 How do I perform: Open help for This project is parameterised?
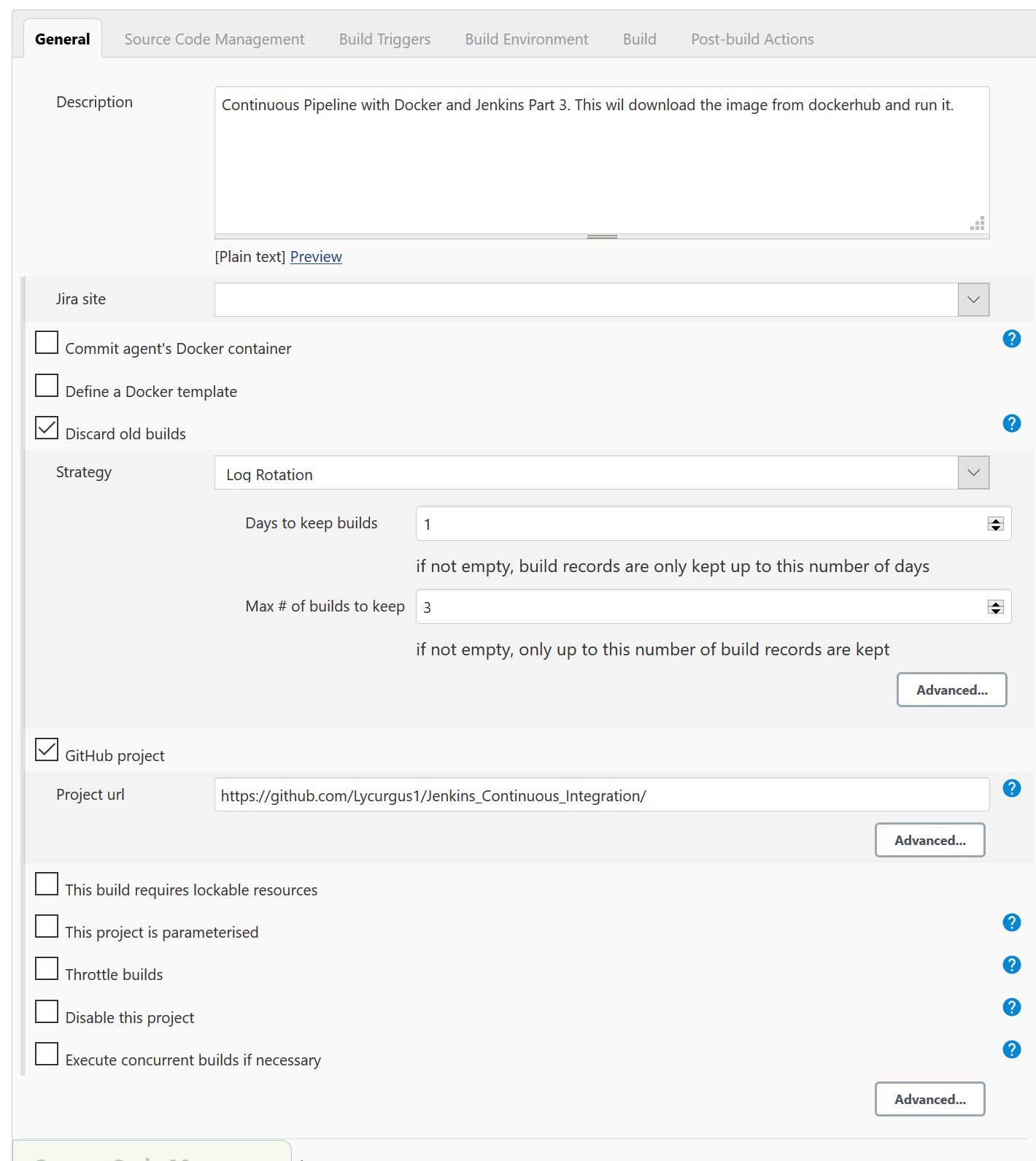pyautogui.click(x=1011, y=922)
